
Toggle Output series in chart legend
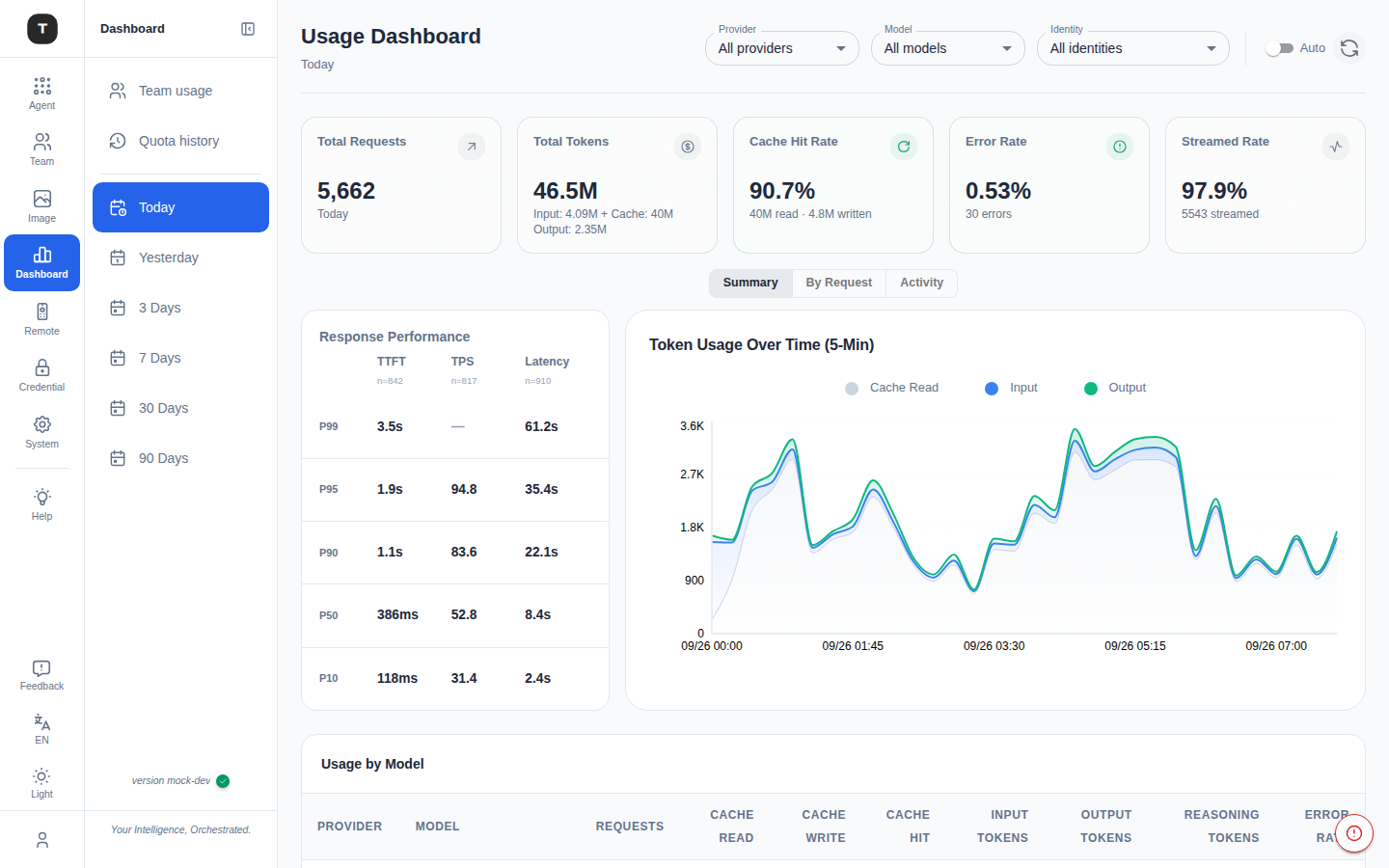pos(1115,388)
